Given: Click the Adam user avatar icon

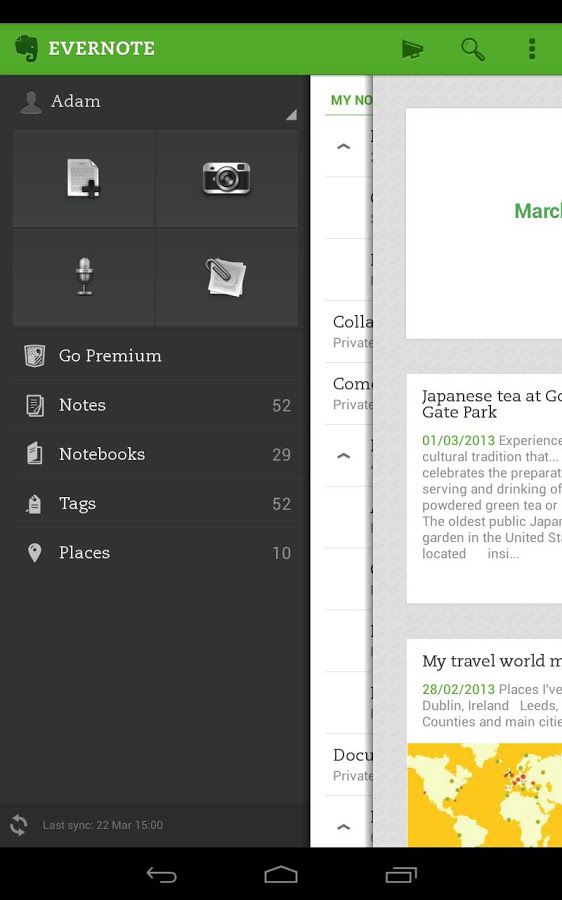Looking at the screenshot, I should click(31, 102).
